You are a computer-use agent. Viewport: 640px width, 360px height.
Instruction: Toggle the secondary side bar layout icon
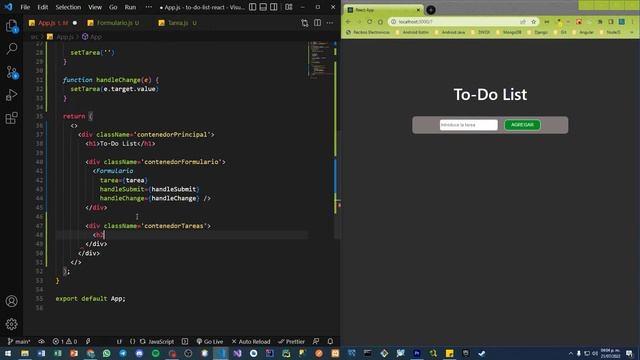pyautogui.click(x=274, y=7)
